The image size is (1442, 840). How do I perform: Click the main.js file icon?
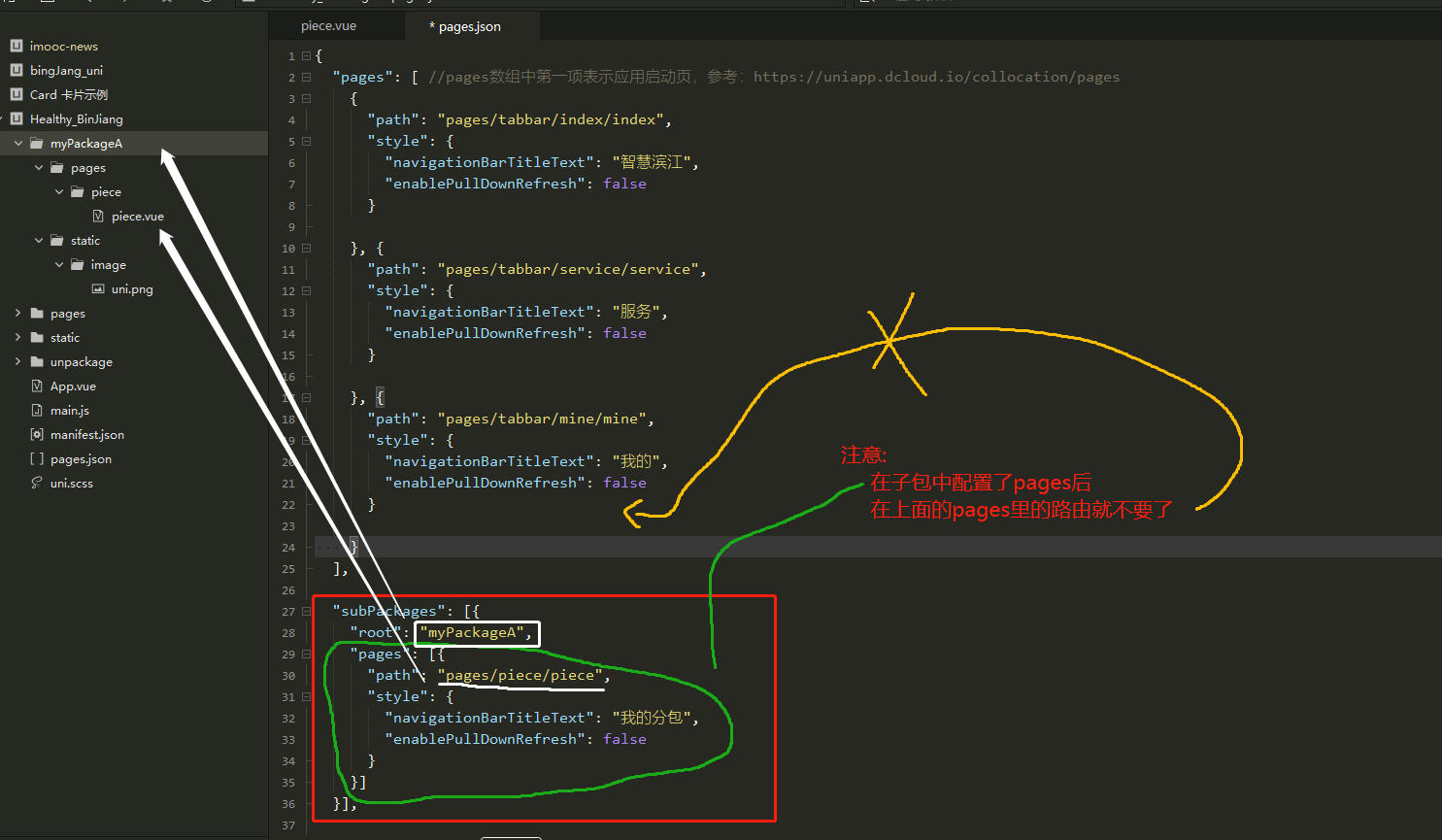pos(37,410)
